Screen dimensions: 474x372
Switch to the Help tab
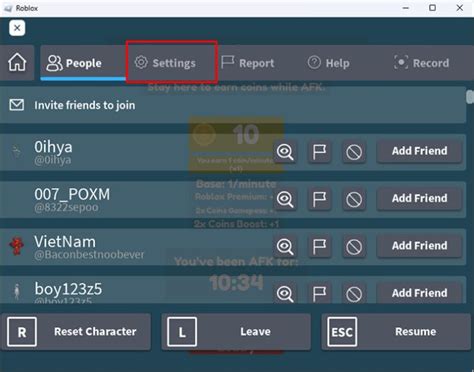point(328,63)
